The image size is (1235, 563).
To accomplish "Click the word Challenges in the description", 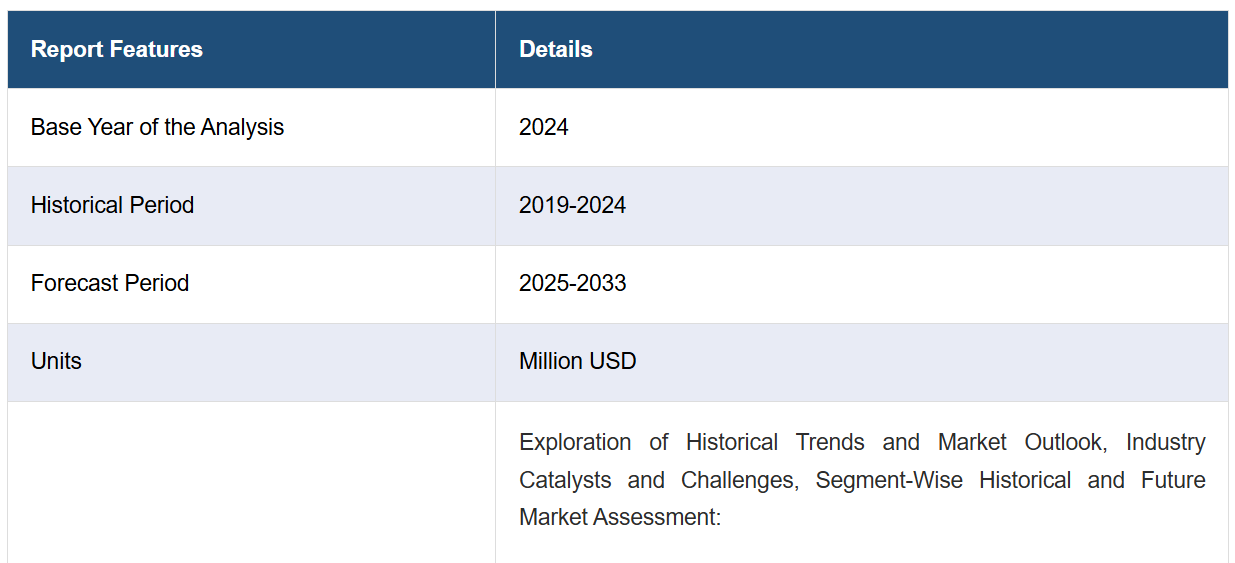I will (x=739, y=480).
